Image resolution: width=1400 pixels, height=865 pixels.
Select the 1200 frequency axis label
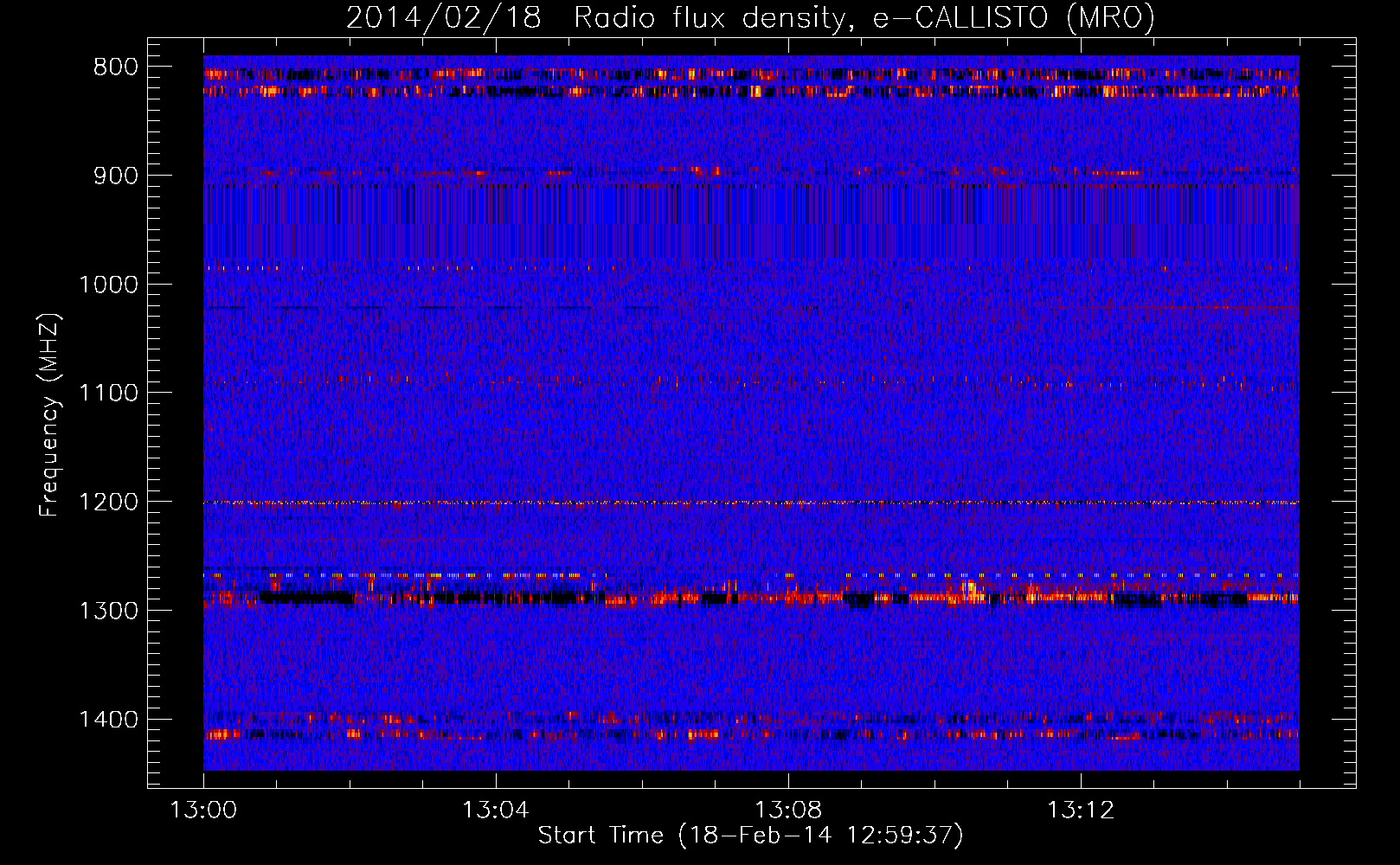coord(108,502)
